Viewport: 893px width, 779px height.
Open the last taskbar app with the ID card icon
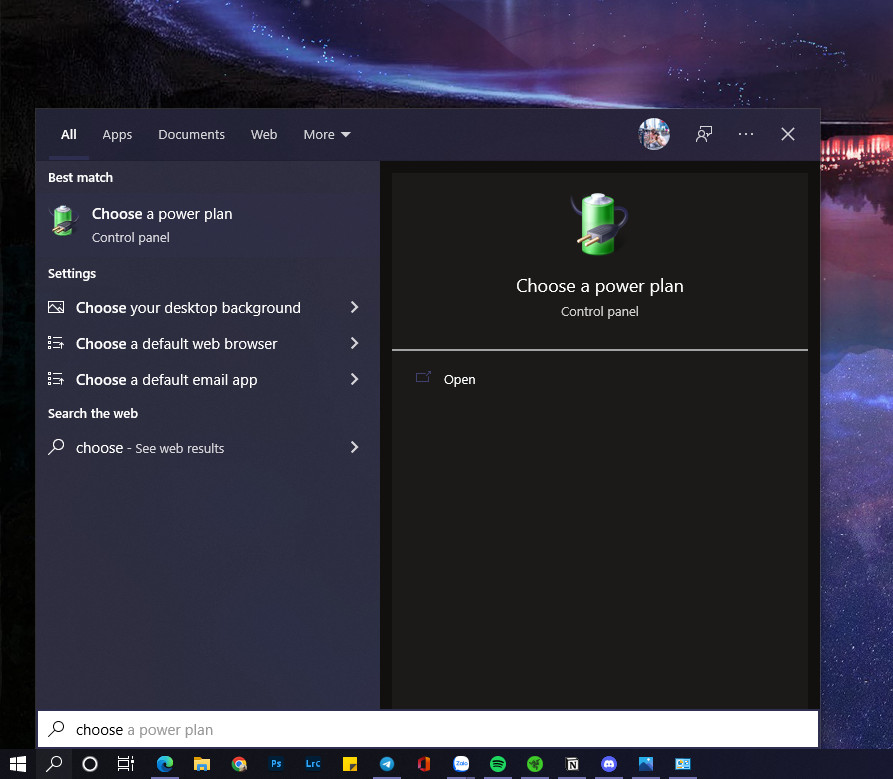[x=683, y=764]
